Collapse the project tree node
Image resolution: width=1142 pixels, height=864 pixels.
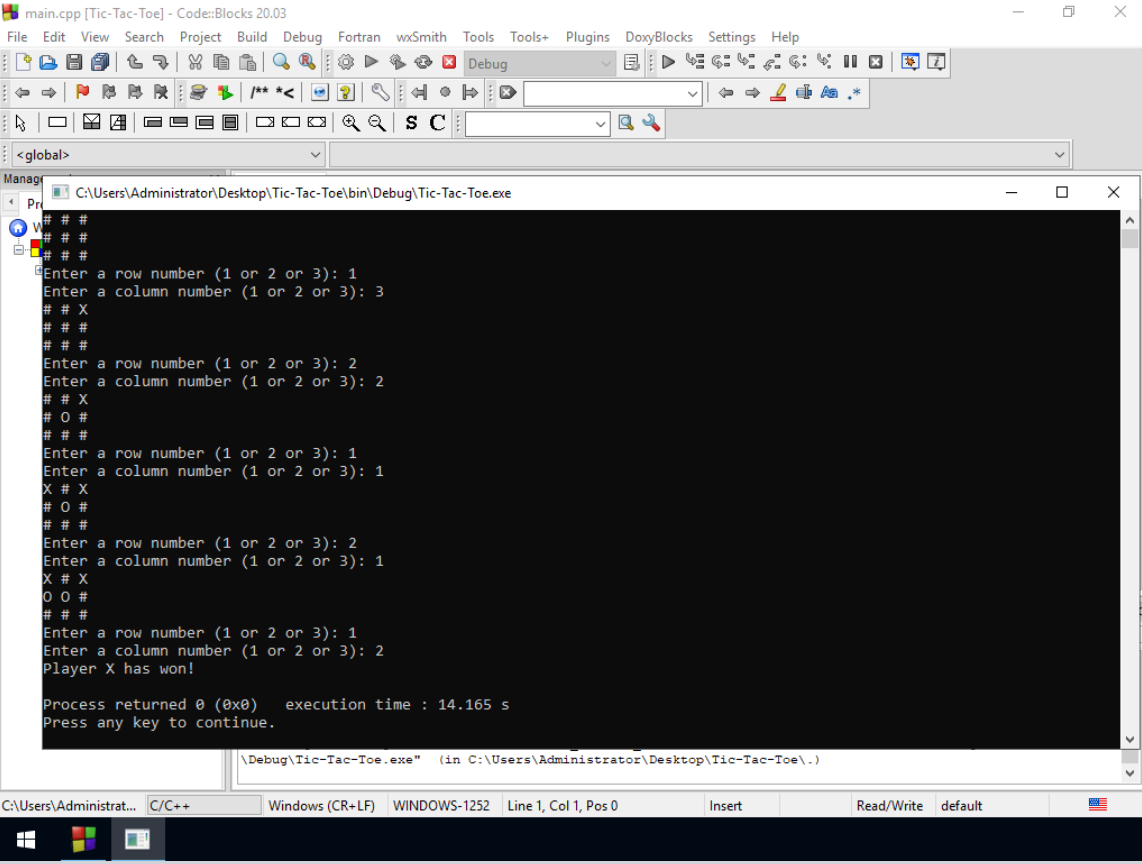click(x=18, y=249)
